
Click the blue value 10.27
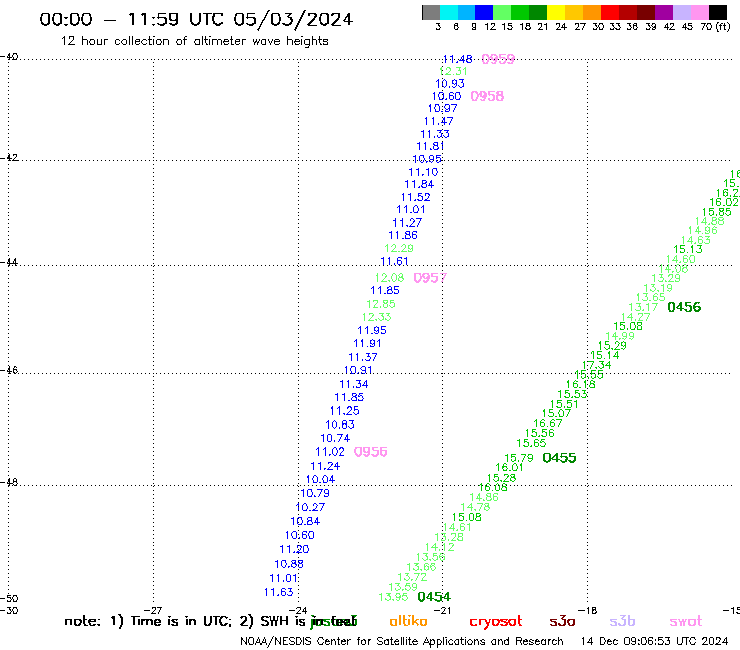click(x=310, y=507)
